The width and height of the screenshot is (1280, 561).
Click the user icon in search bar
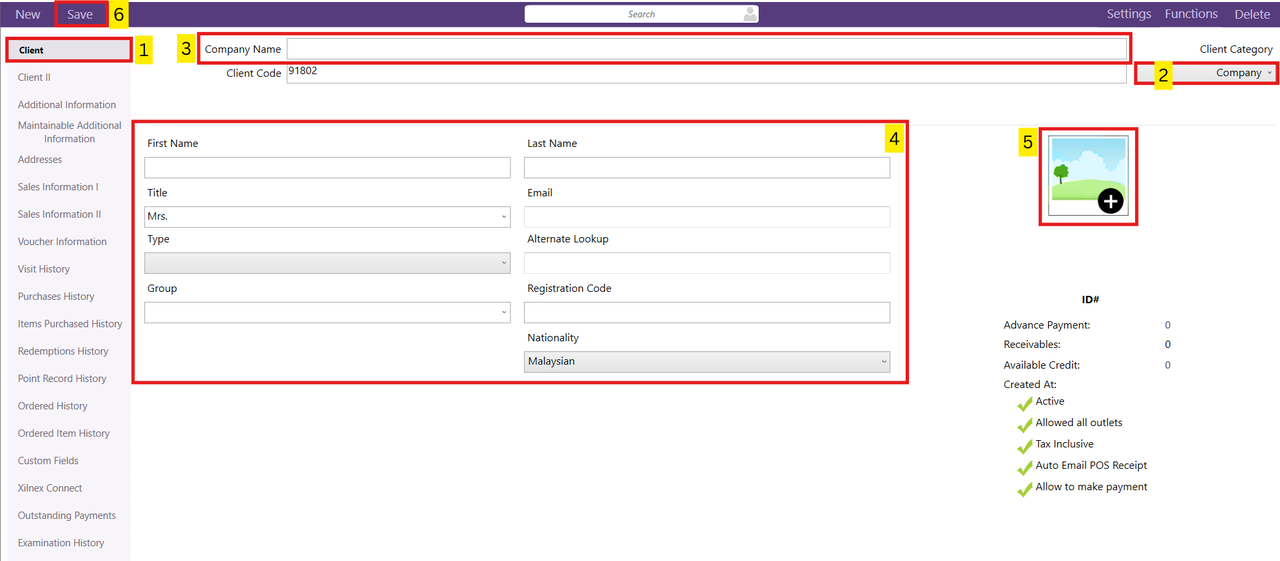click(x=749, y=14)
